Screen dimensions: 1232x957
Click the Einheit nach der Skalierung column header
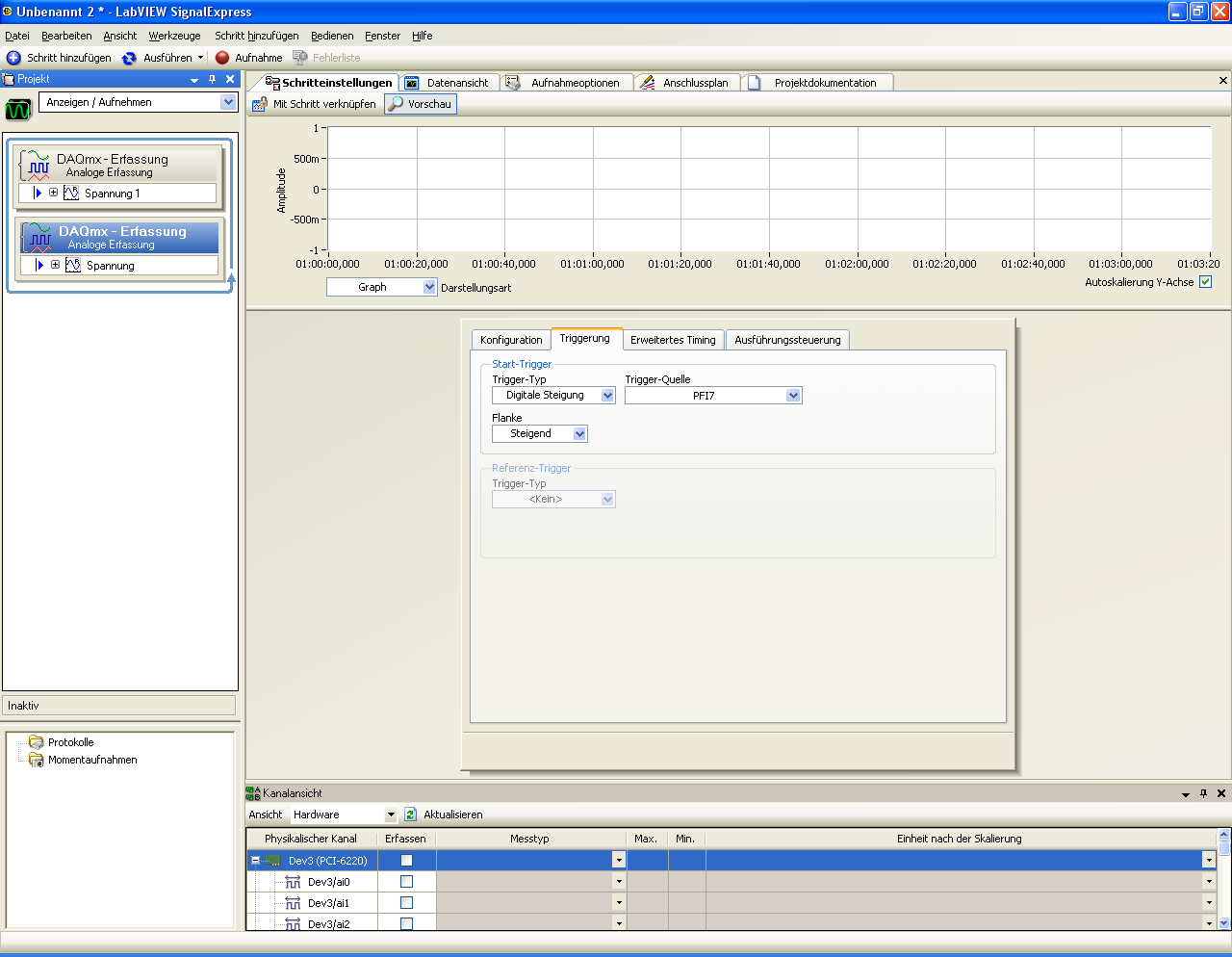click(960, 839)
